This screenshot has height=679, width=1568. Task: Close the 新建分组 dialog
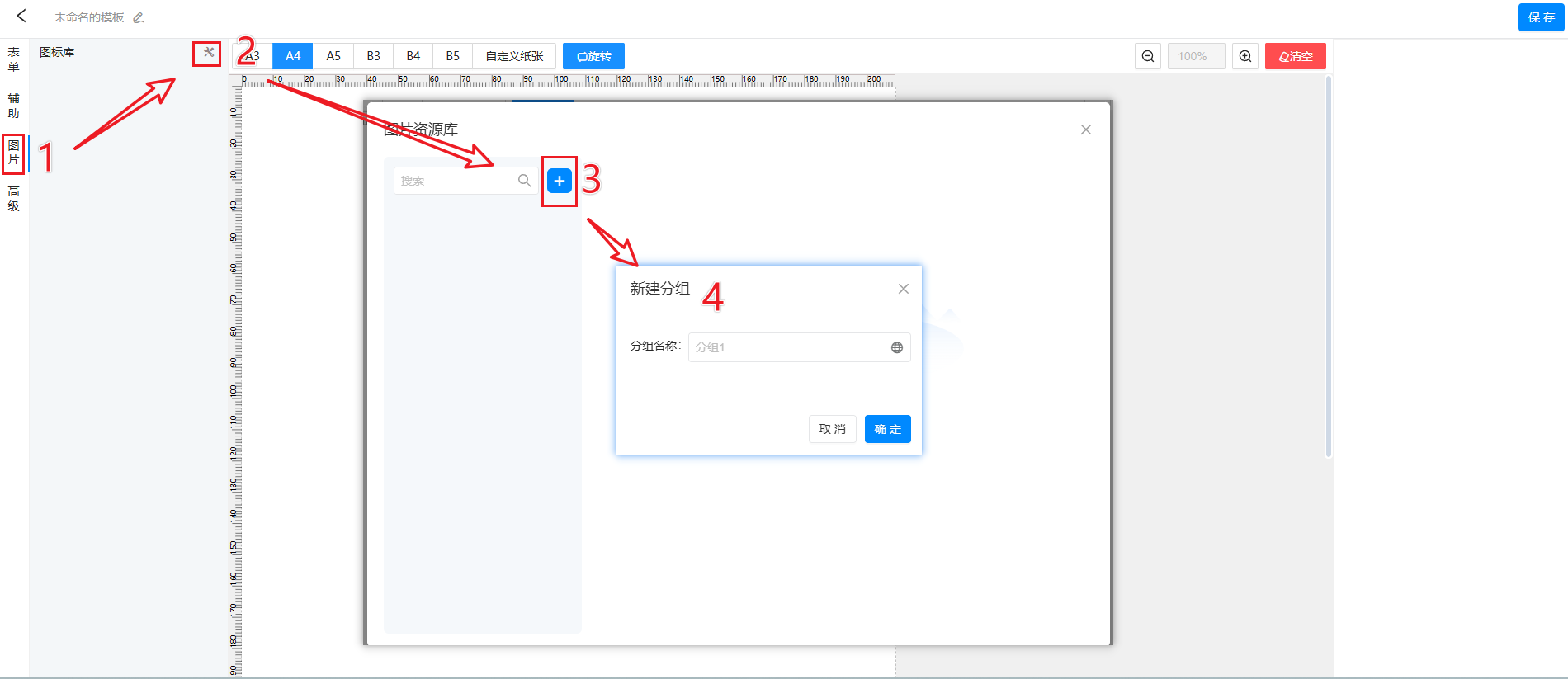tap(904, 289)
